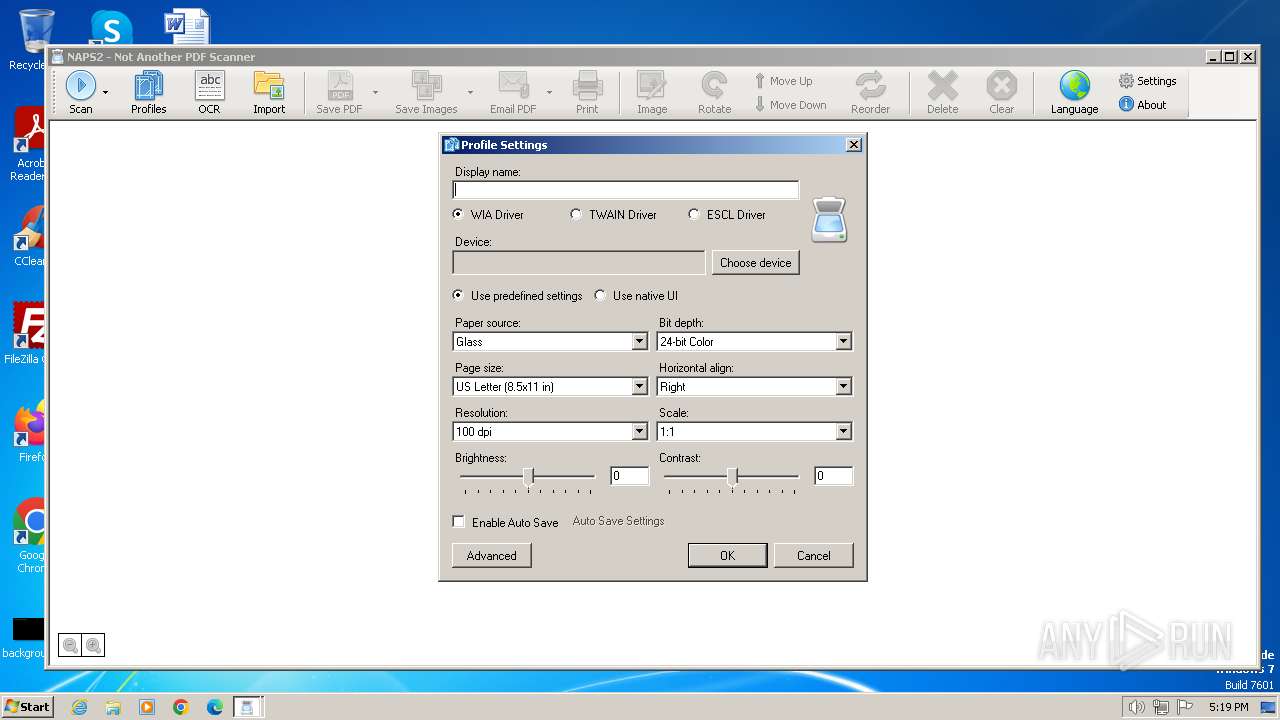Image resolution: width=1280 pixels, height=720 pixels.
Task: Click Move Down in the toolbar
Action: click(790, 105)
